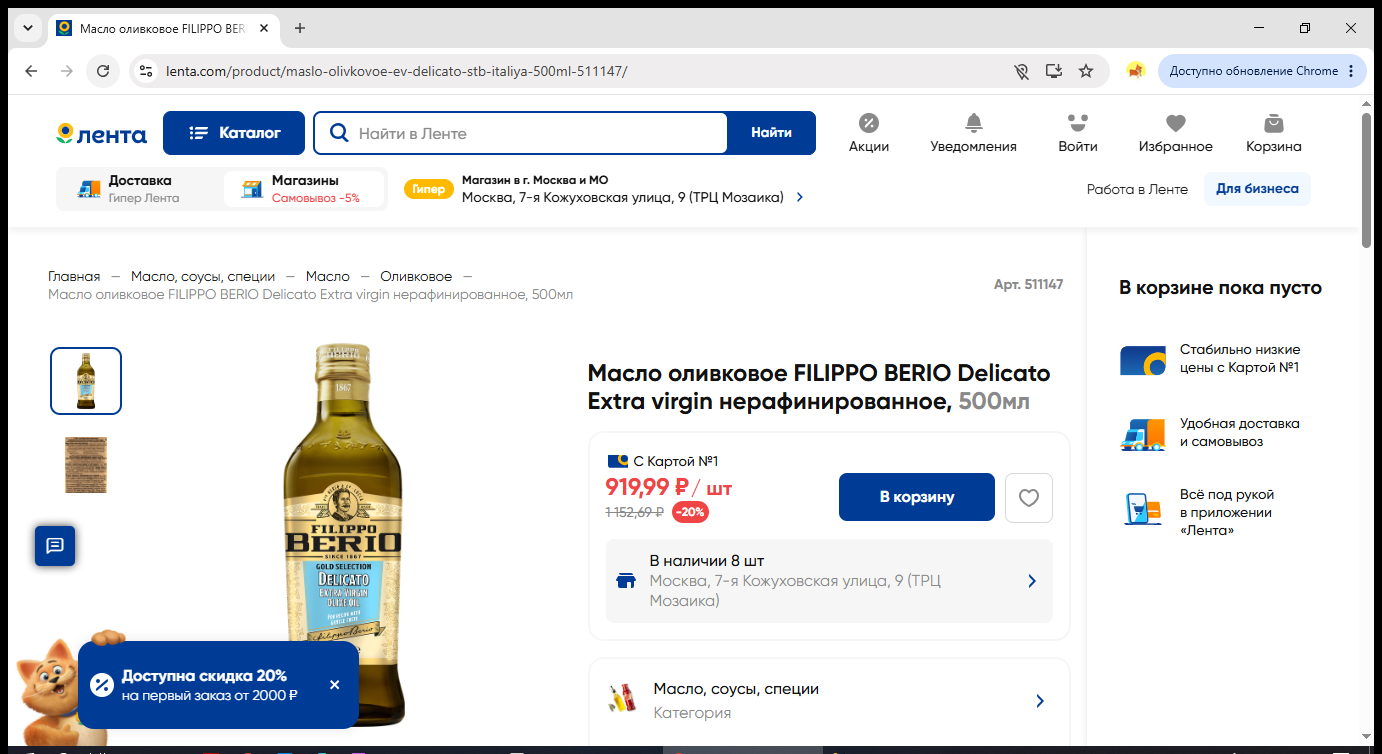1382x754 pixels.
Task: Open the tab search dropdown
Action: [27, 28]
